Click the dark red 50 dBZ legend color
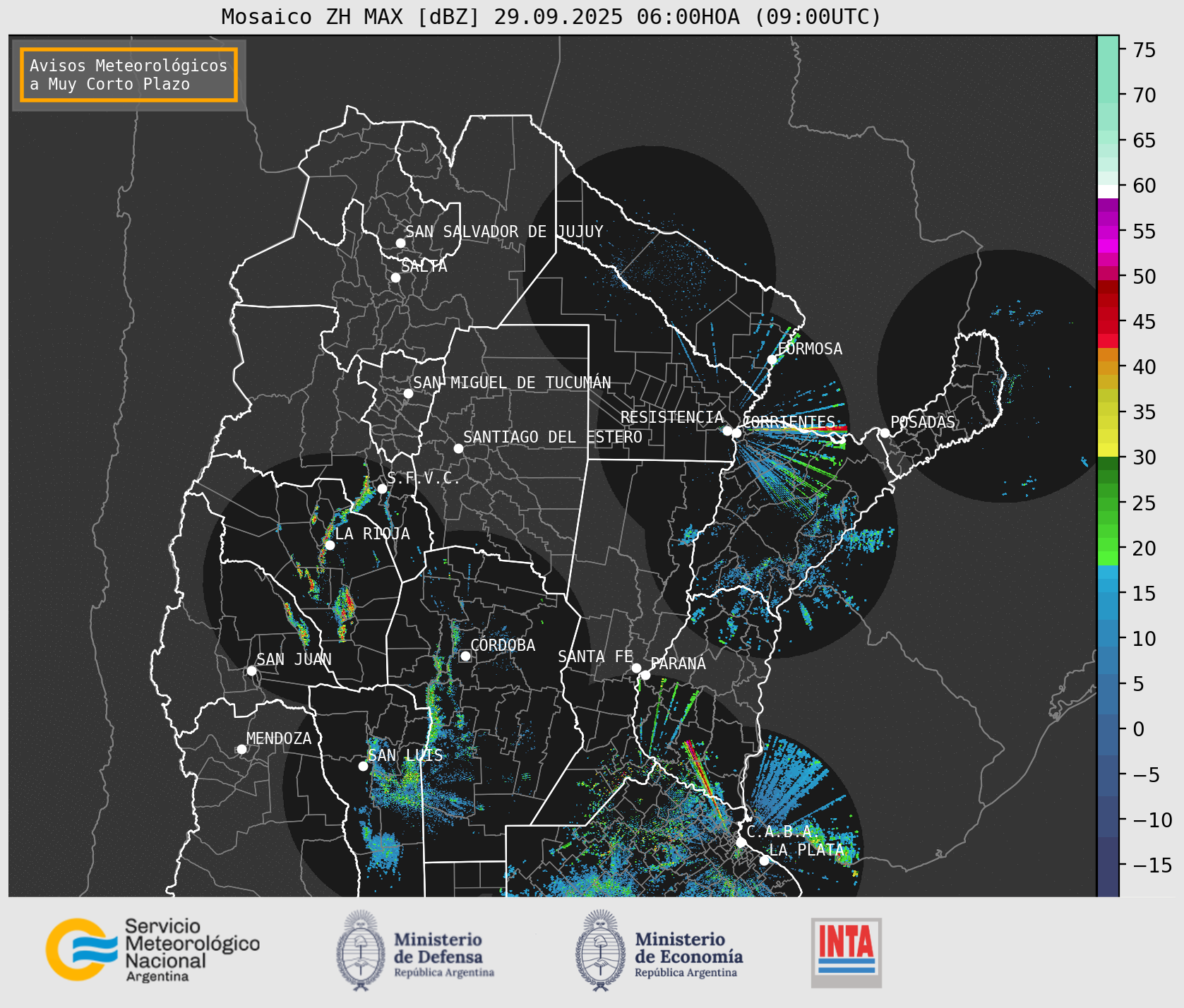Screen dimensions: 1184x1008 pos(1108,287)
